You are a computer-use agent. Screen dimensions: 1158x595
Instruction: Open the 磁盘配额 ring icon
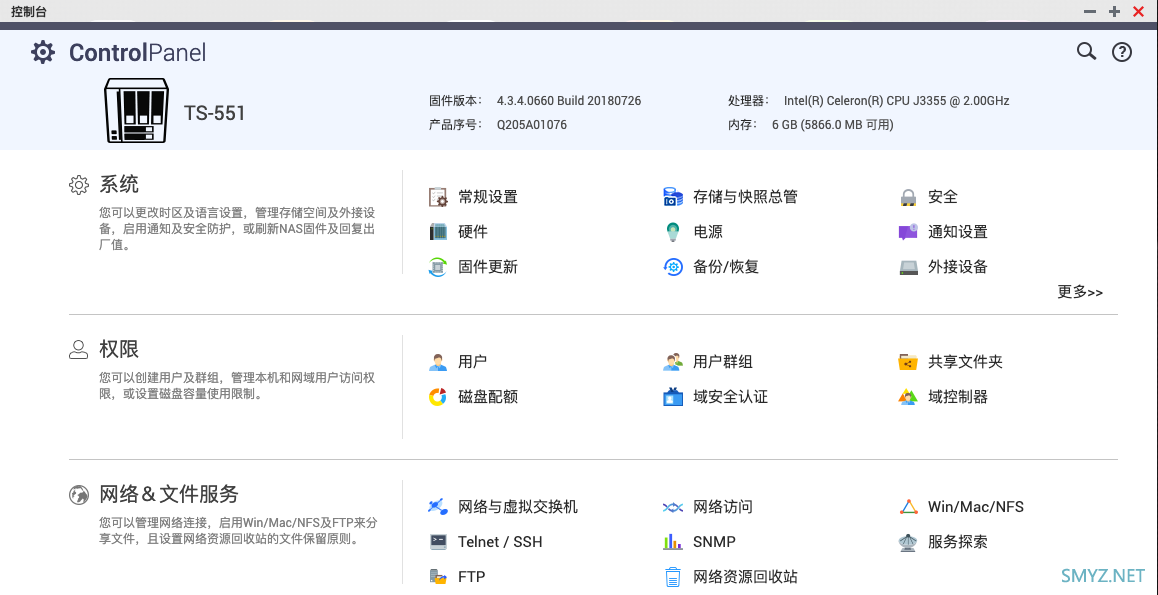tap(438, 397)
